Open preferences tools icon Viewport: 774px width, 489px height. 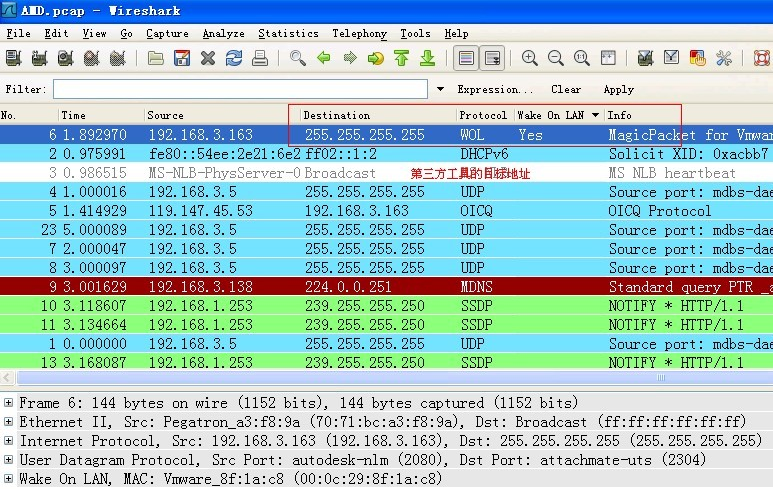724,58
